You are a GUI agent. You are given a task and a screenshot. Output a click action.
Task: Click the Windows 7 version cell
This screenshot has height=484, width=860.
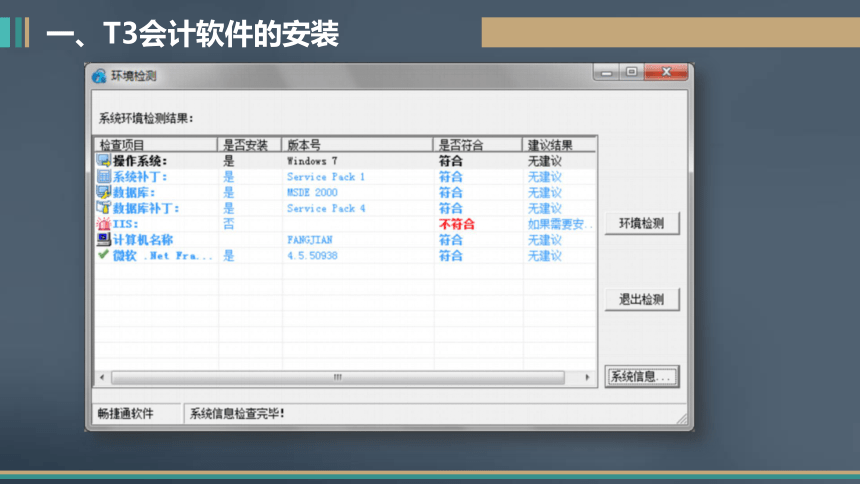click(312, 161)
